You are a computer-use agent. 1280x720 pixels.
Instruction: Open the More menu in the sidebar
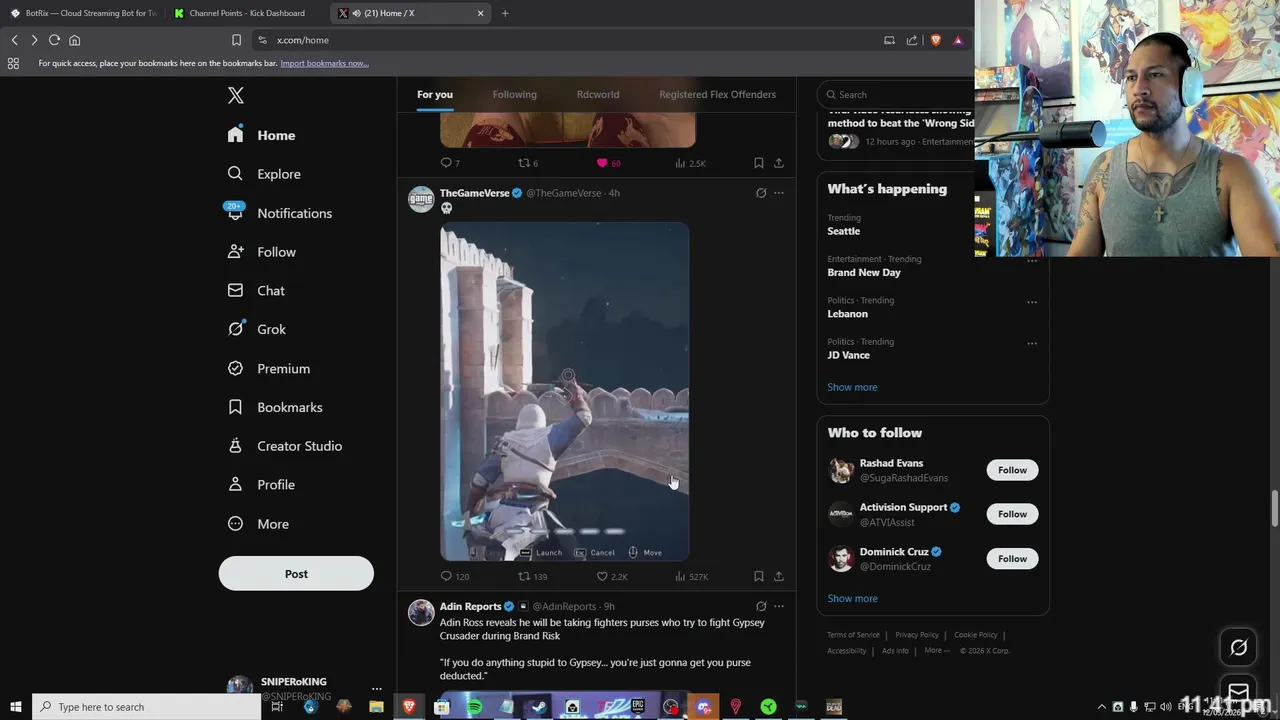[257, 524]
